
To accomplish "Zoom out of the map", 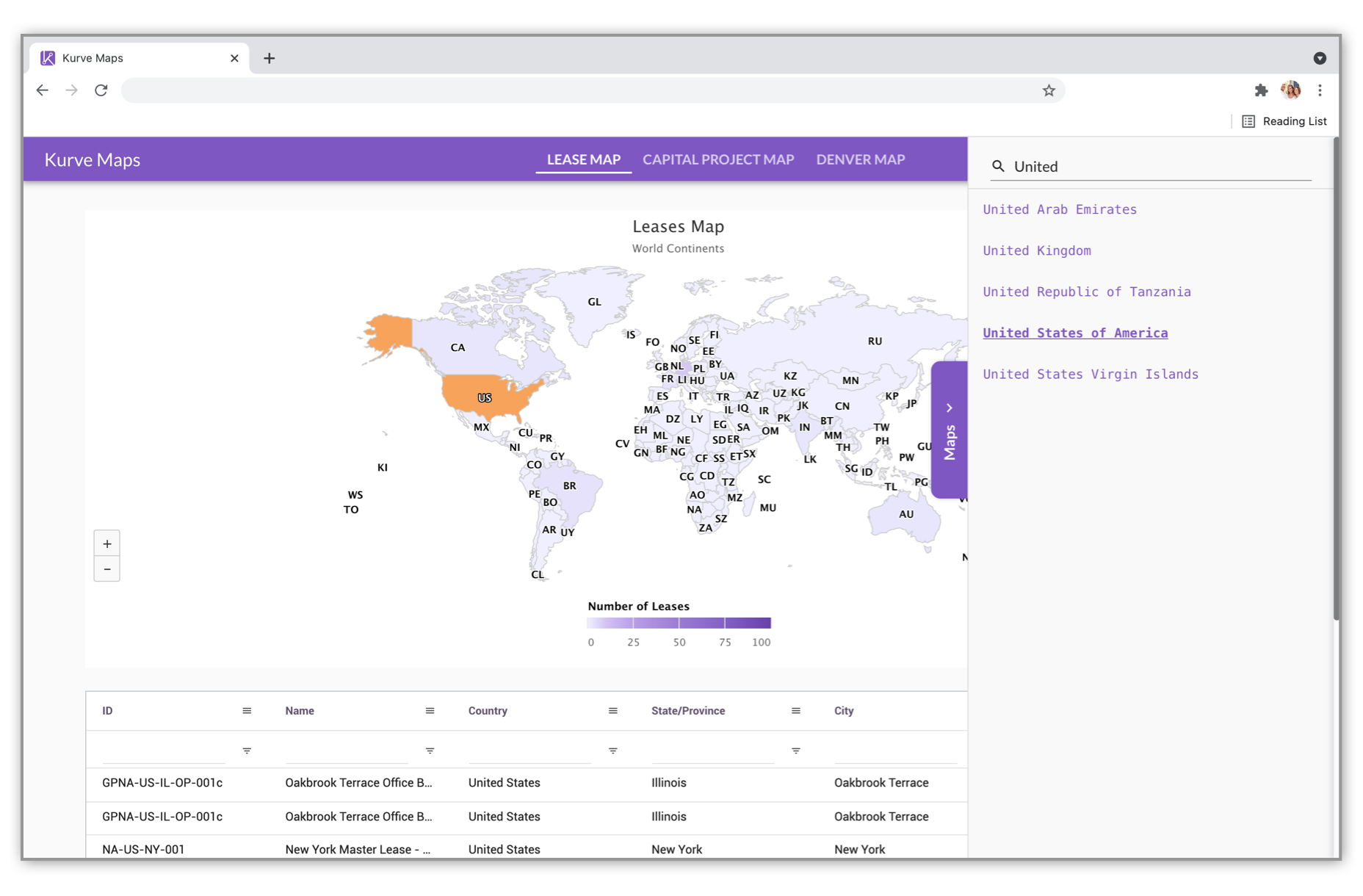I will point(107,569).
